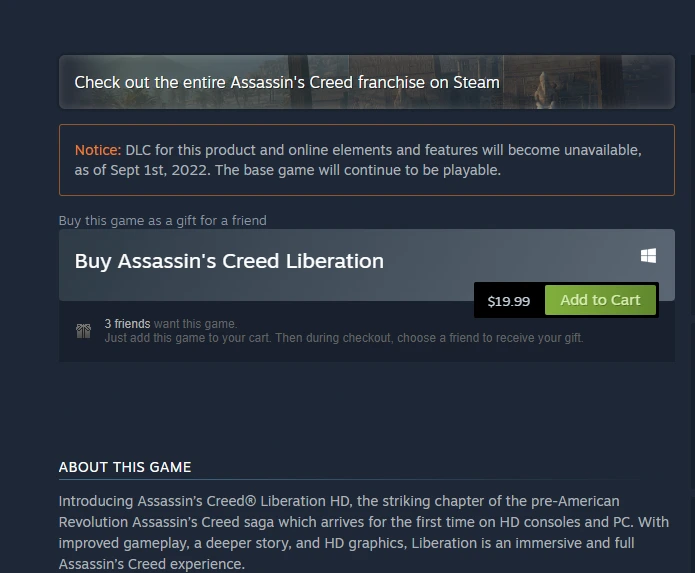Click the gift box icon
This screenshot has height=573, width=695.
83,331
